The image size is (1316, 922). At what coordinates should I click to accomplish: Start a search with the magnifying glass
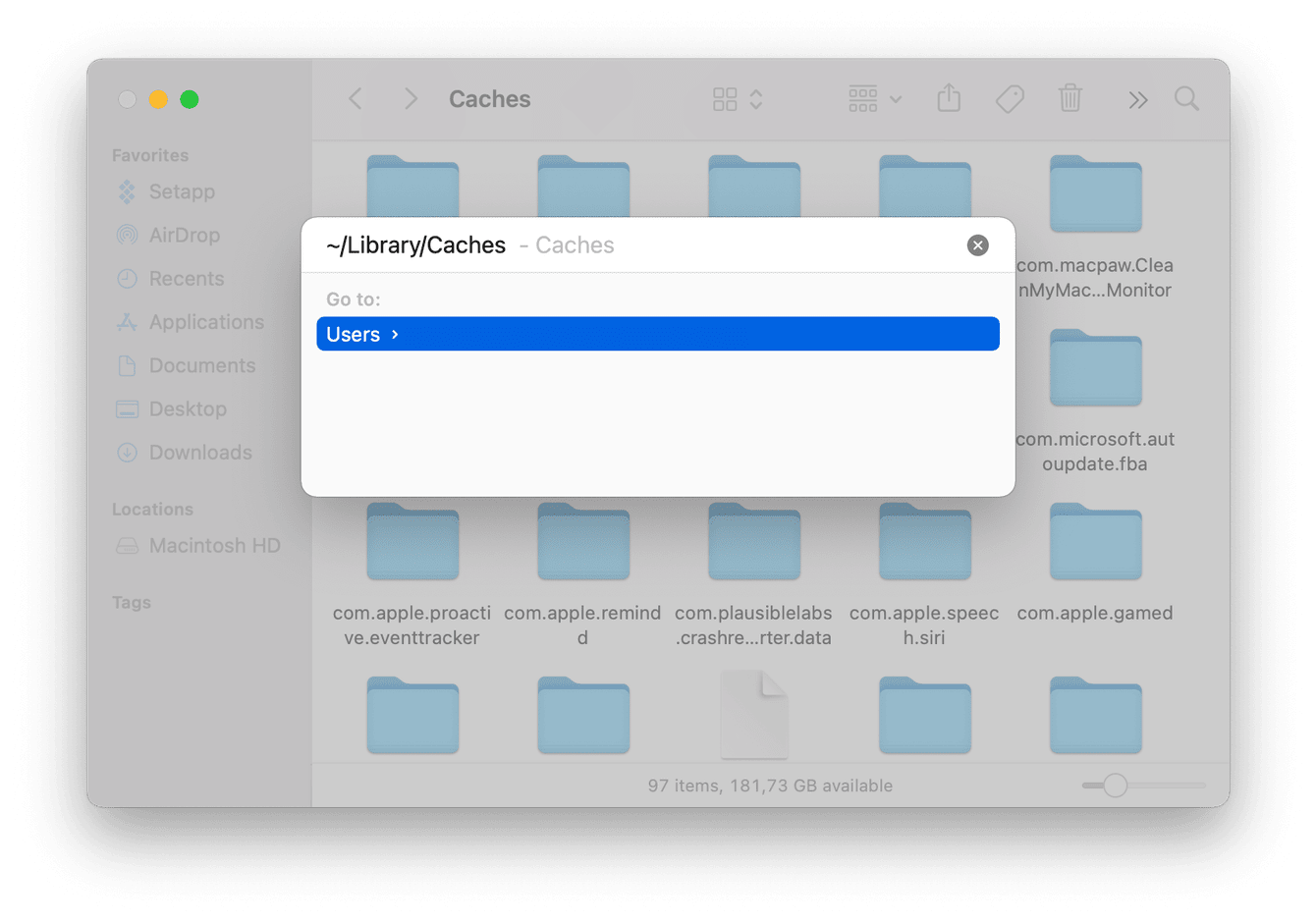click(1186, 98)
